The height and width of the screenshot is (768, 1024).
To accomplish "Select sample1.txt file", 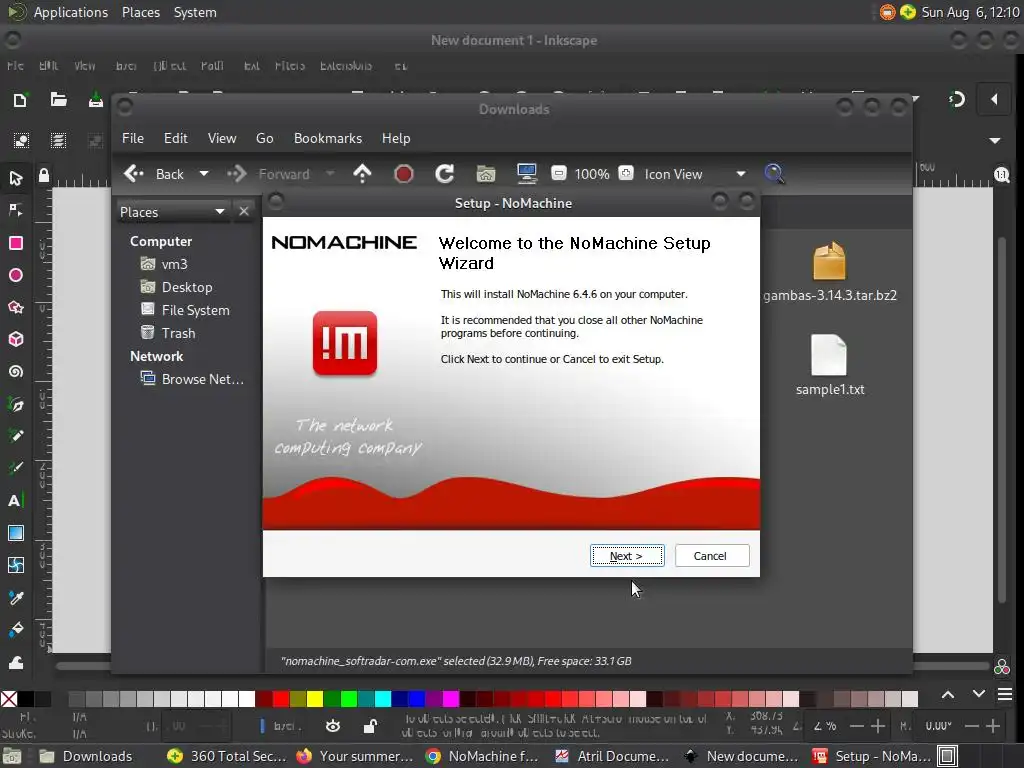I will [829, 365].
